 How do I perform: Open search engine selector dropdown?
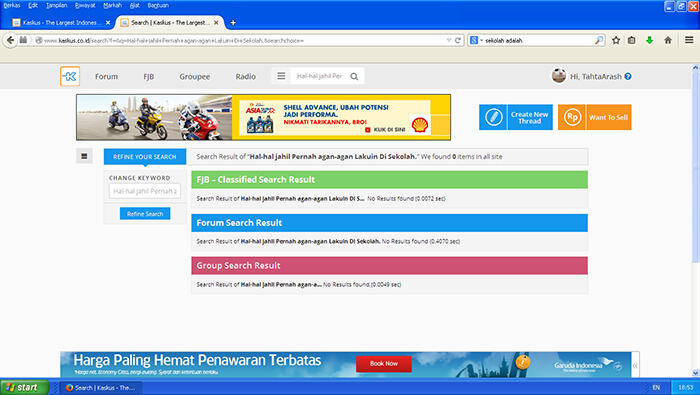(x=476, y=40)
